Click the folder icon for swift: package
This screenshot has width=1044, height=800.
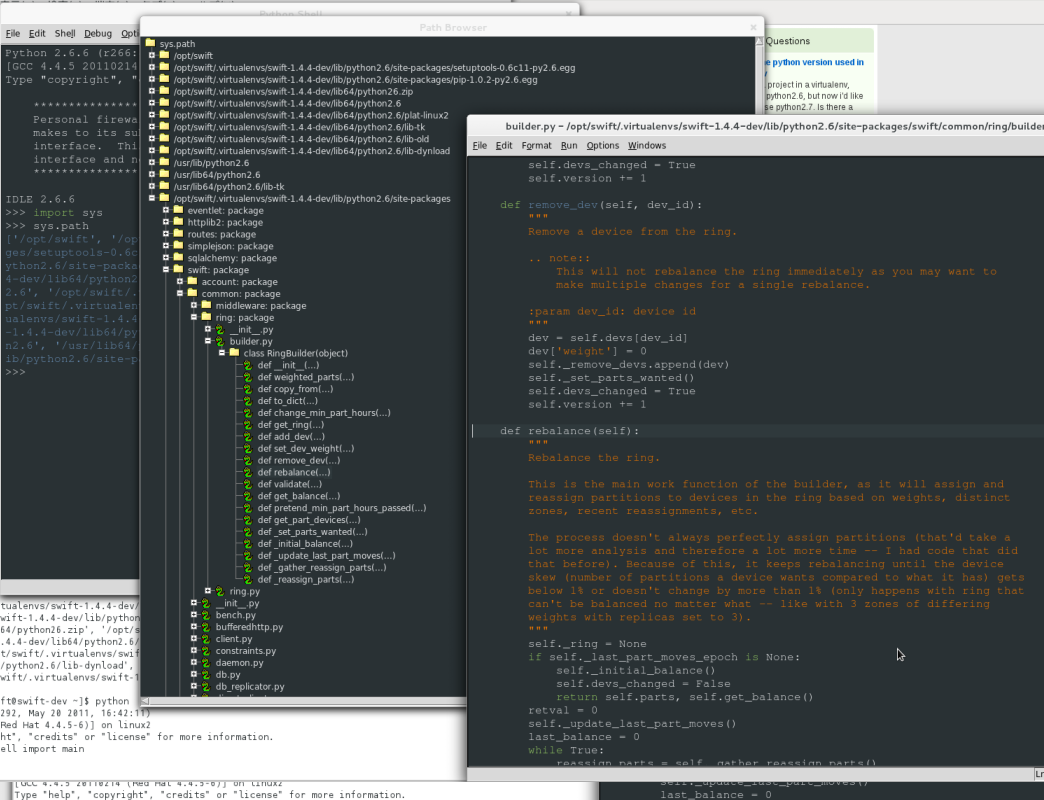177,269
